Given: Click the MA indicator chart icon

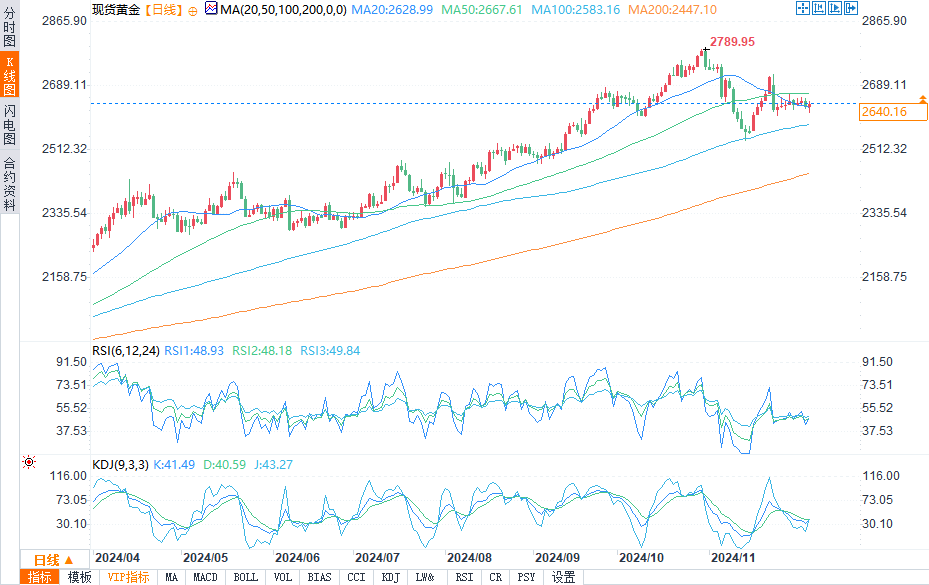Looking at the screenshot, I should 210,8.
